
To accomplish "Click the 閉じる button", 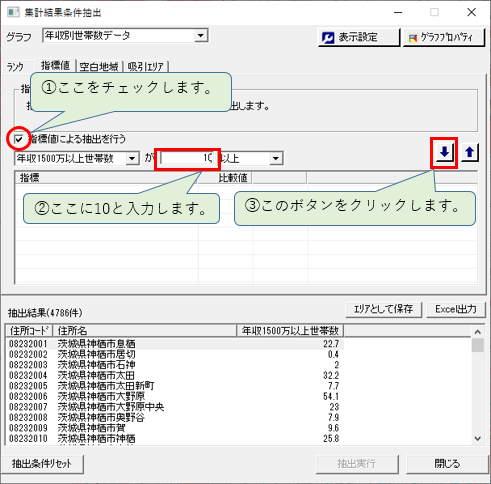I will tap(447, 464).
